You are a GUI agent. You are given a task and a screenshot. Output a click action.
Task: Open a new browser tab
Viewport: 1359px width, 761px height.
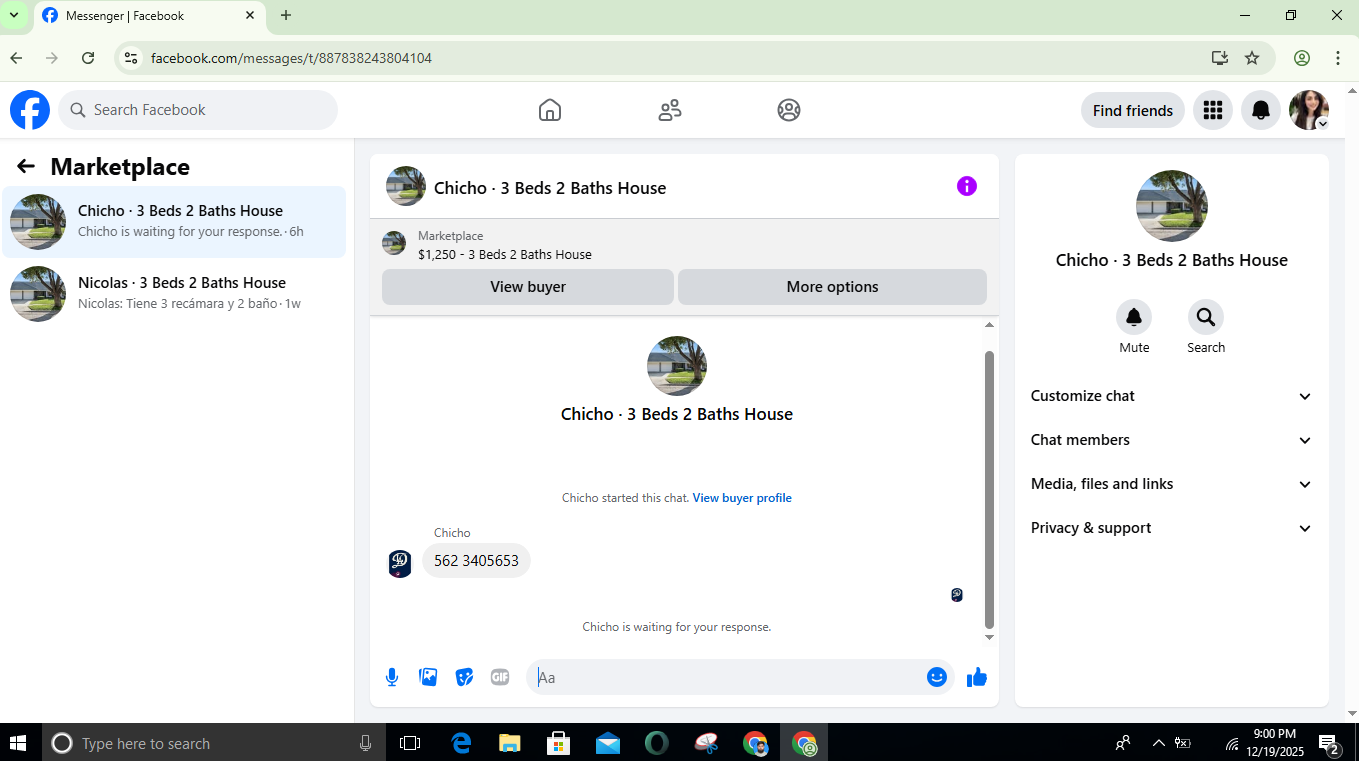click(x=286, y=15)
